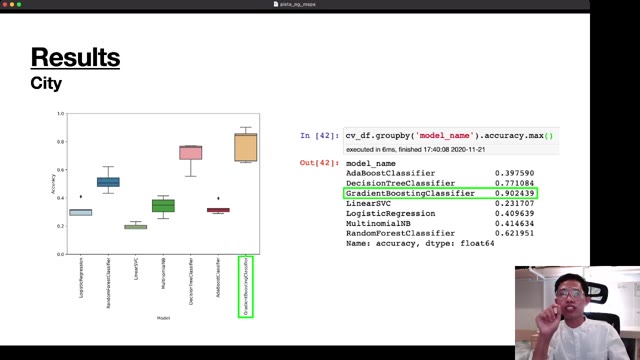The width and height of the screenshot is (640, 360).
Task: Click the cv_df.groupby code input cell
Action: pos(451,136)
